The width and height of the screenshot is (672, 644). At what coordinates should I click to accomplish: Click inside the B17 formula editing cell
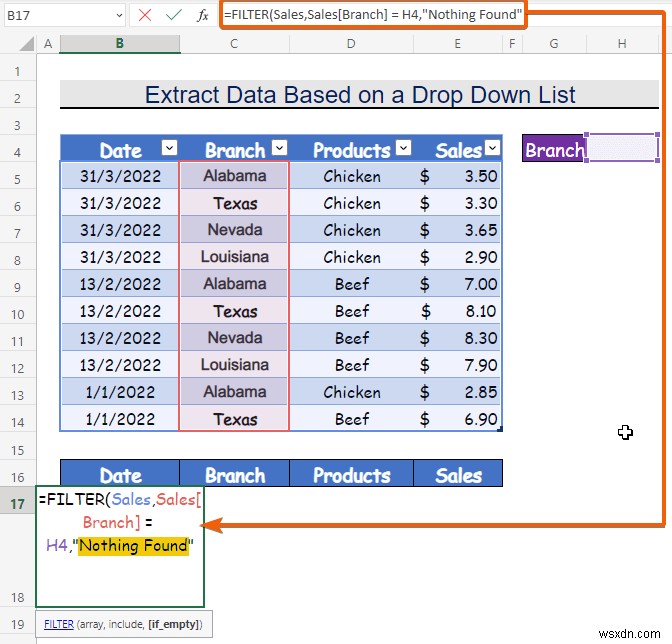120,546
